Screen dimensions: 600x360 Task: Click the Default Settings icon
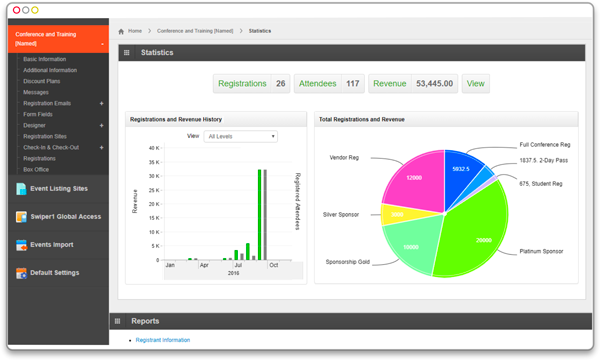21,273
